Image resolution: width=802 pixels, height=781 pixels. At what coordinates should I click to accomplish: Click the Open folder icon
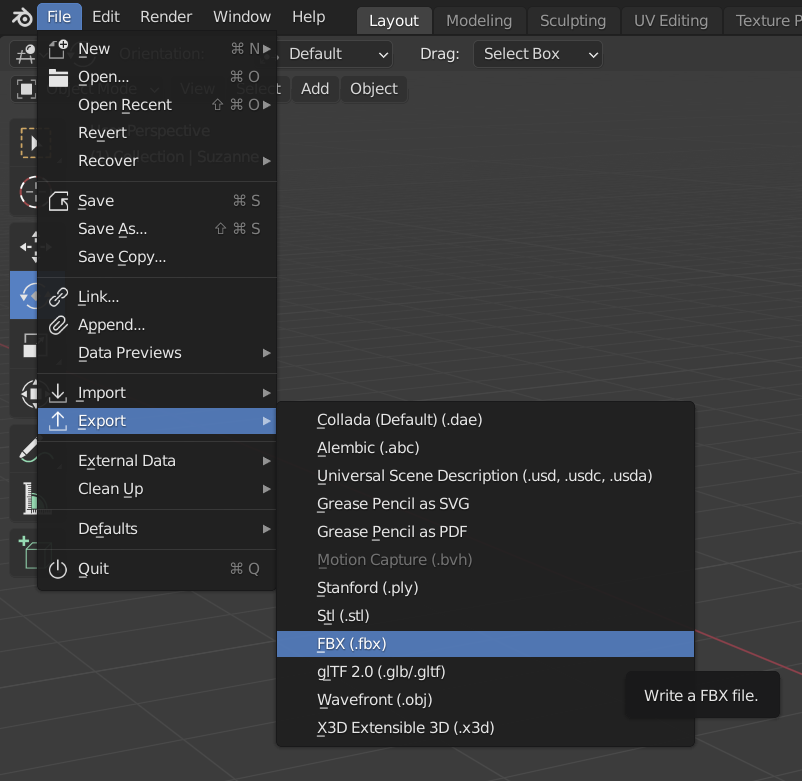coord(59,76)
